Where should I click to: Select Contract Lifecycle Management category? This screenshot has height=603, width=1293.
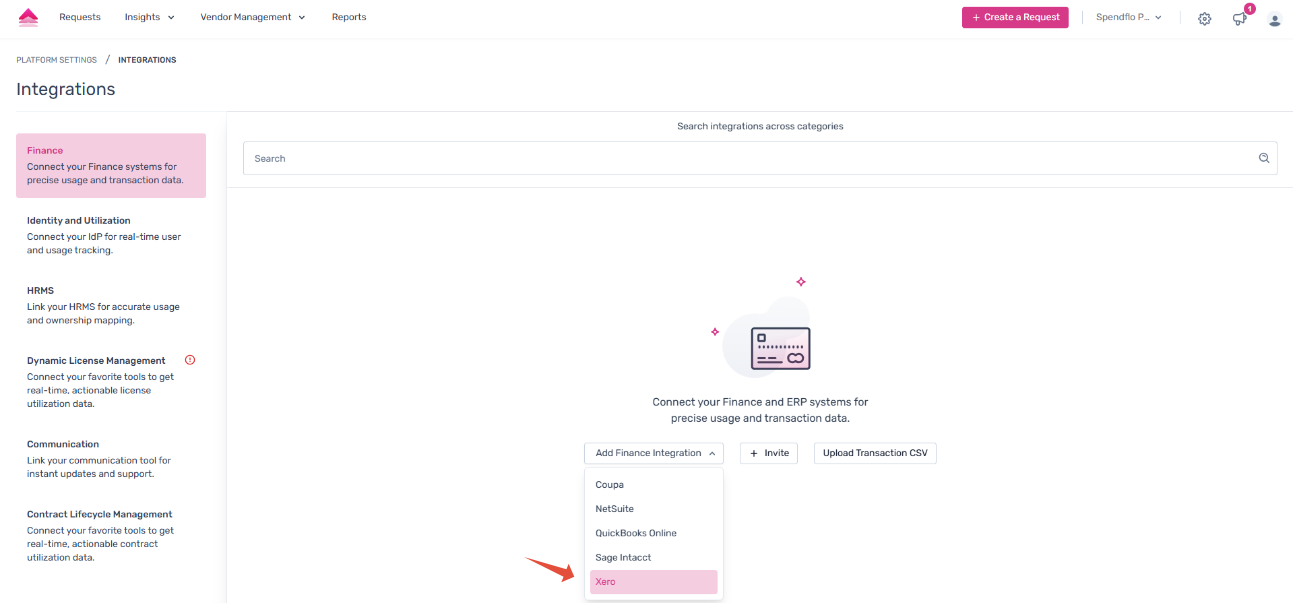click(111, 536)
